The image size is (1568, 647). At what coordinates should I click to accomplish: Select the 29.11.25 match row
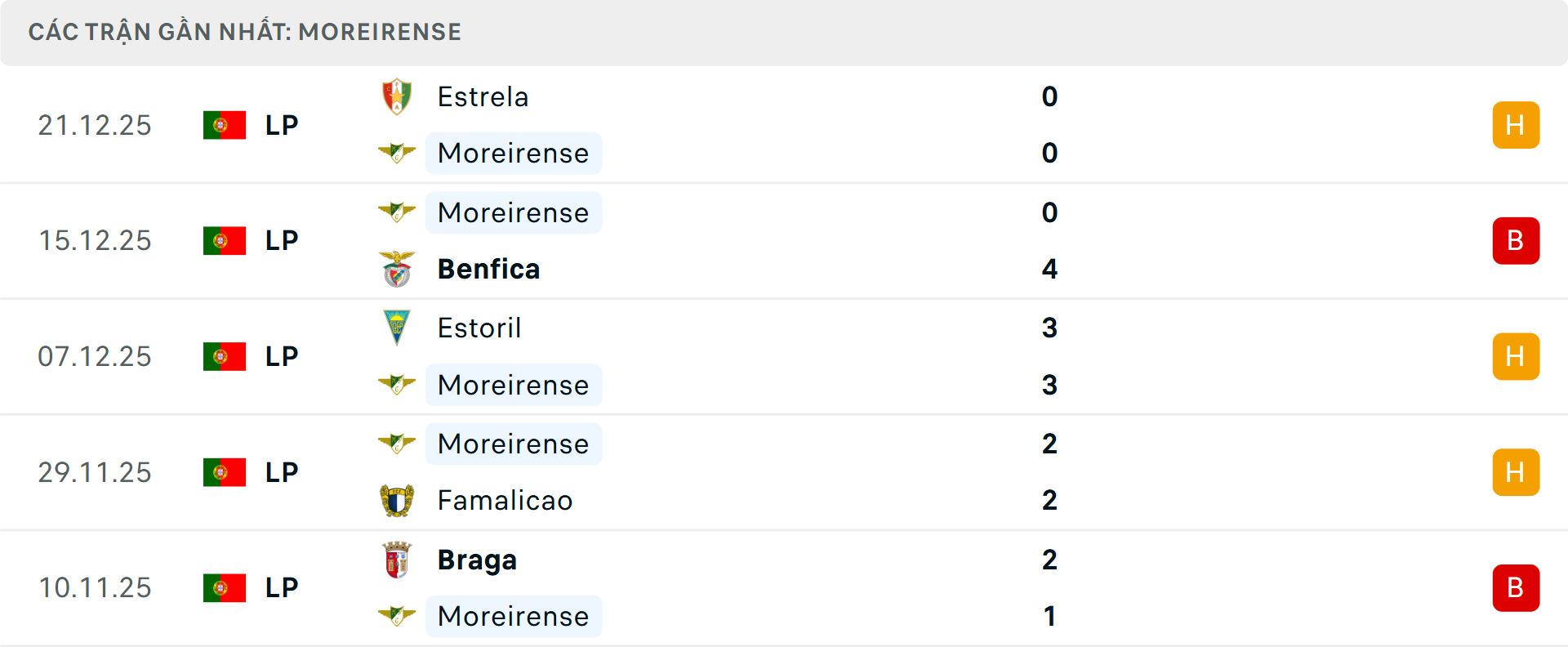pyautogui.click(x=784, y=471)
